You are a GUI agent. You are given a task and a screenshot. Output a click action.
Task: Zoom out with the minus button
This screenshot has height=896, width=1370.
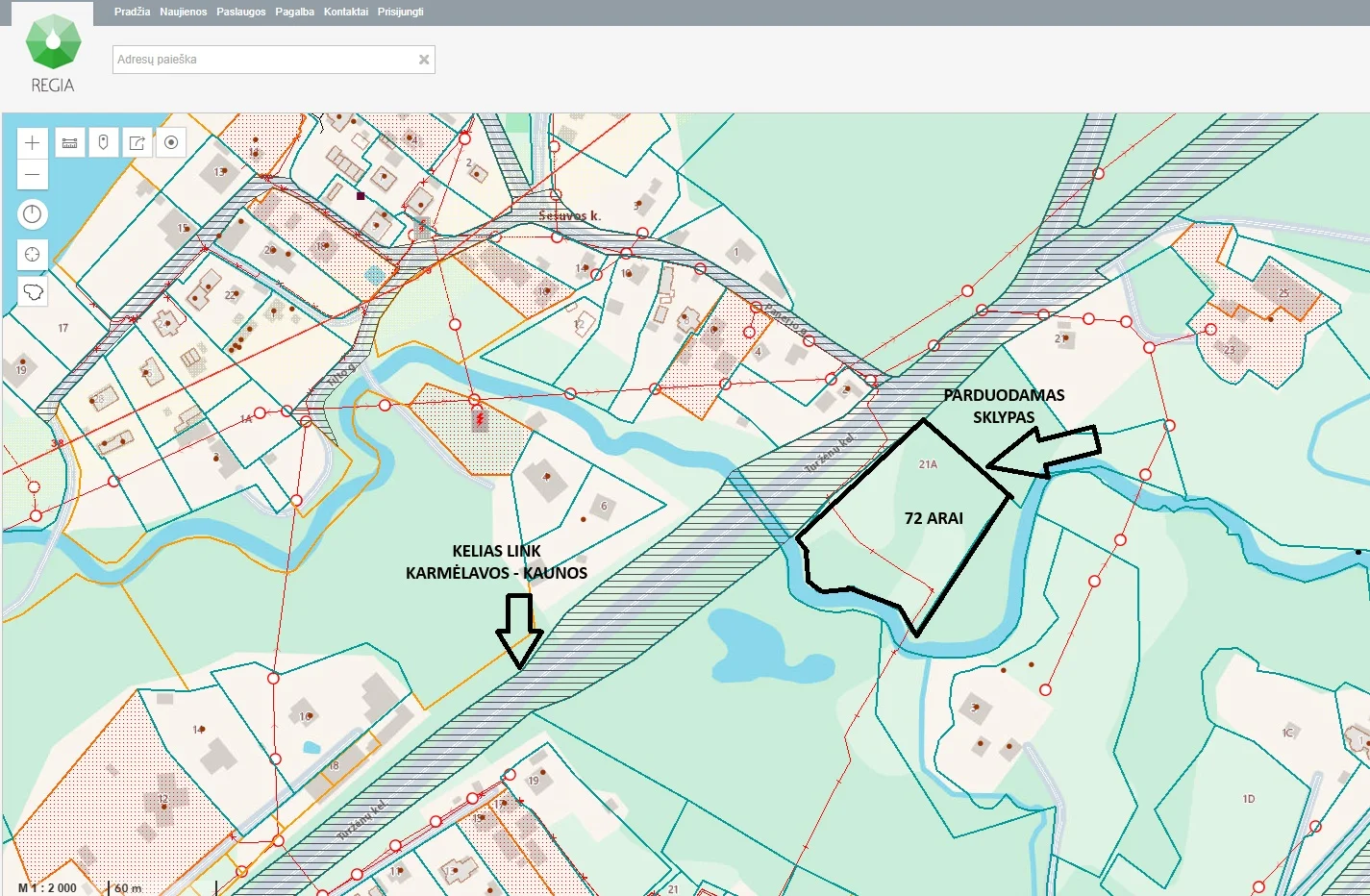coord(32,174)
